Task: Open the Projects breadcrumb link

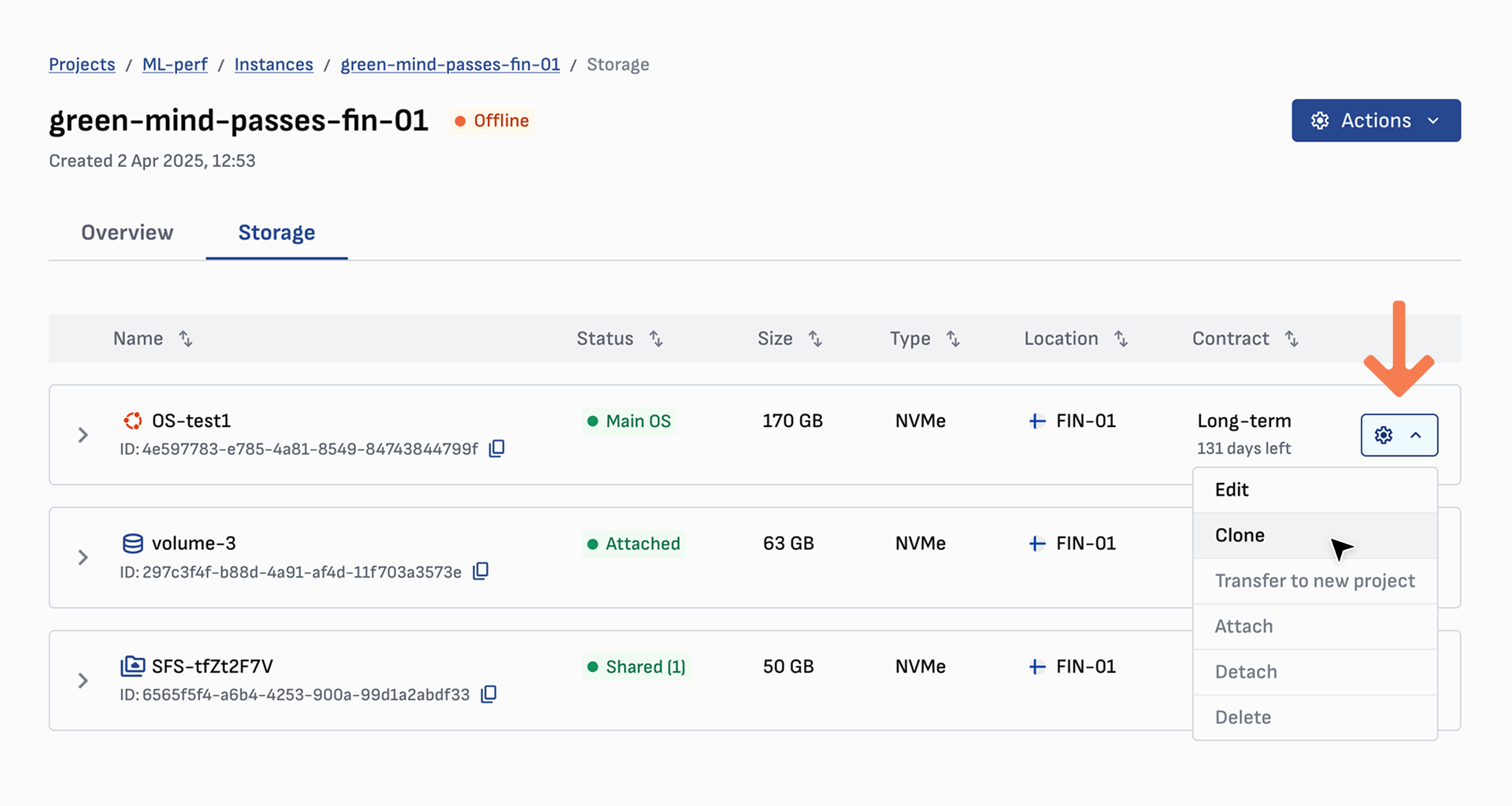Action: [82, 65]
